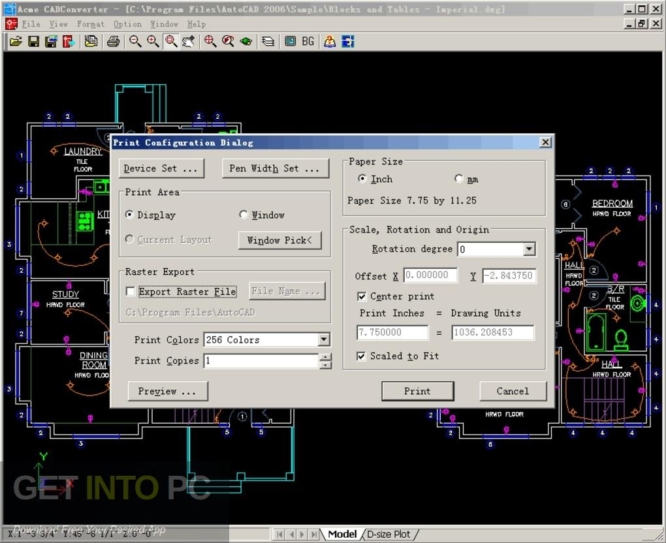Image resolution: width=666 pixels, height=543 pixels.
Task: Click the Drawing Units value field
Action: pyautogui.click(x=492, y=332)
